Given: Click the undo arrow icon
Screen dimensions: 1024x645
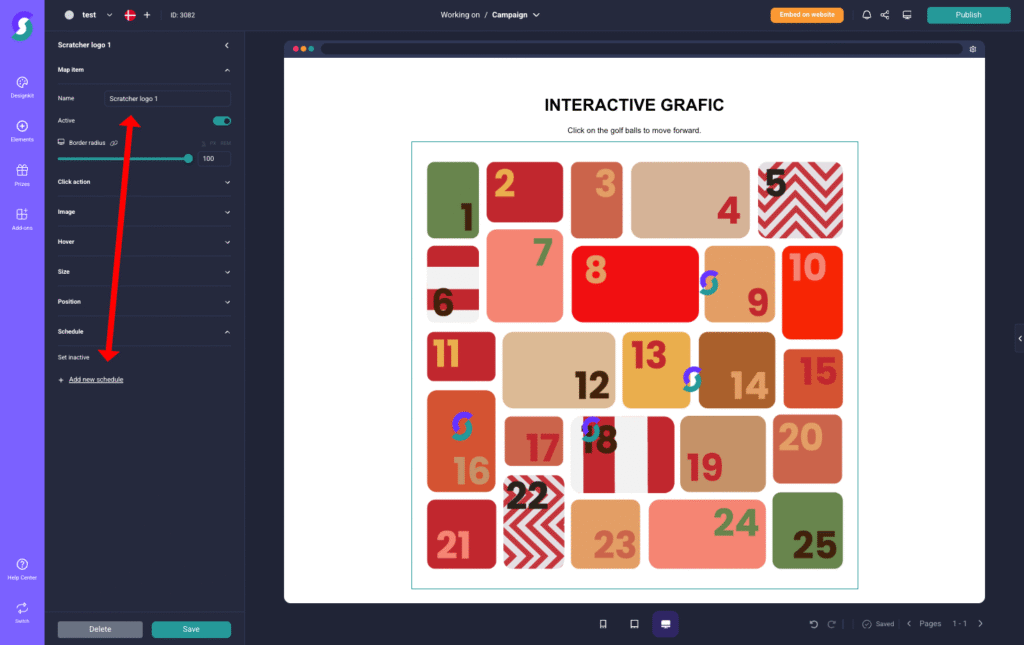Looking at the screenshot, I should 813,623.
